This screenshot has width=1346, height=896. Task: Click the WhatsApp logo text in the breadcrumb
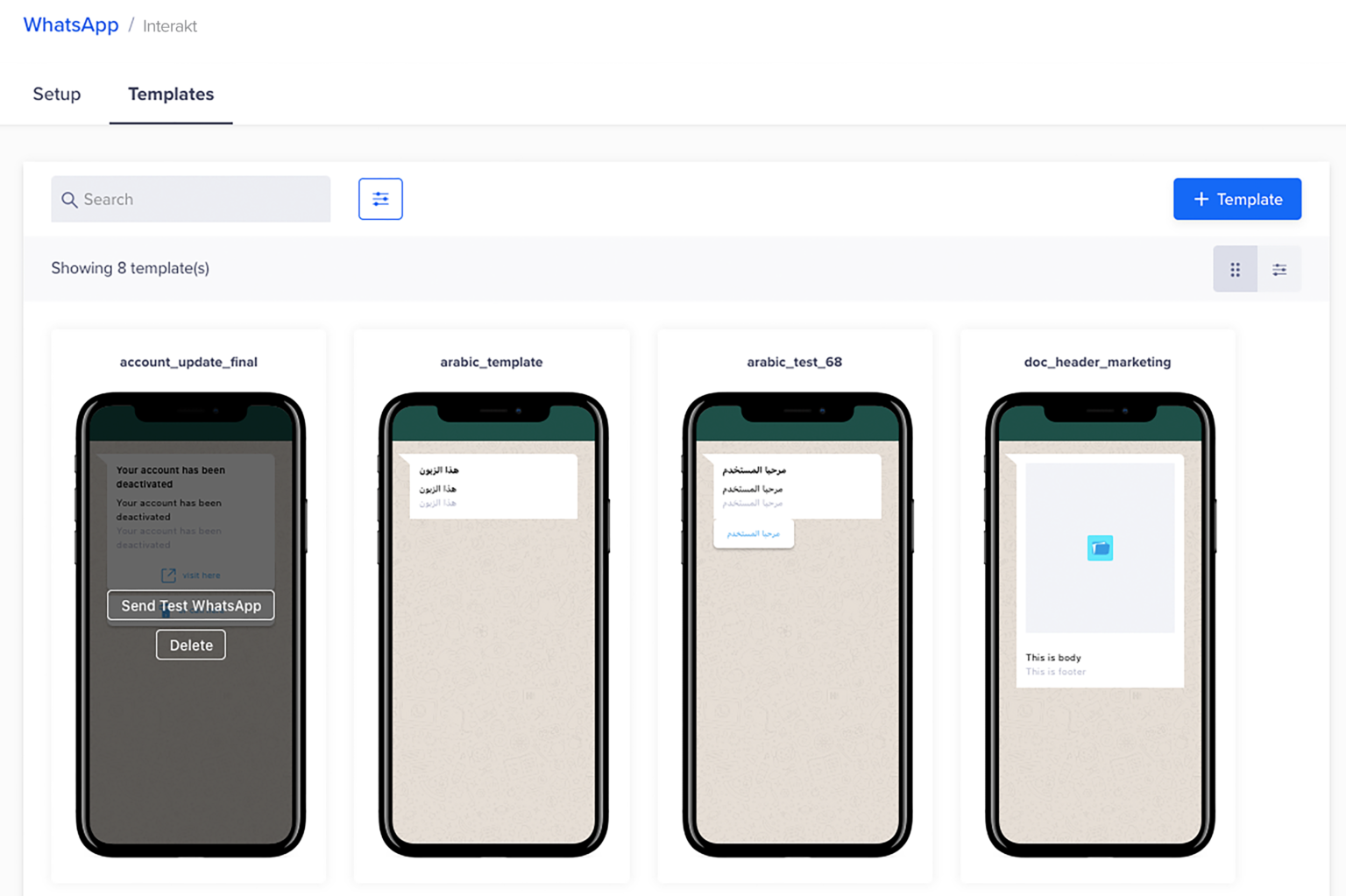70,25
